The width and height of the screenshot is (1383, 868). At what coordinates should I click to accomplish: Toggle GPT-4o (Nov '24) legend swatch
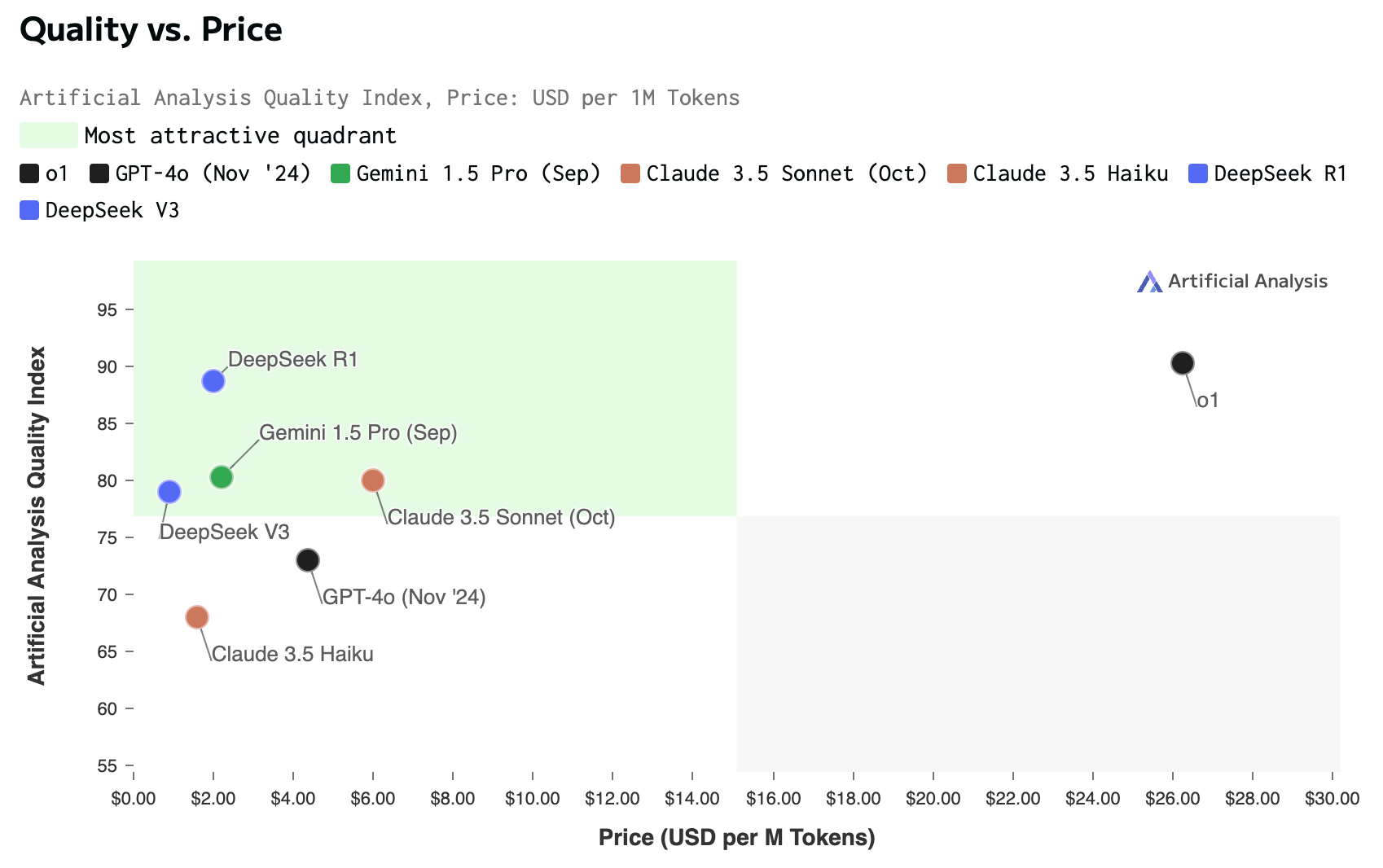pos(99,173)
